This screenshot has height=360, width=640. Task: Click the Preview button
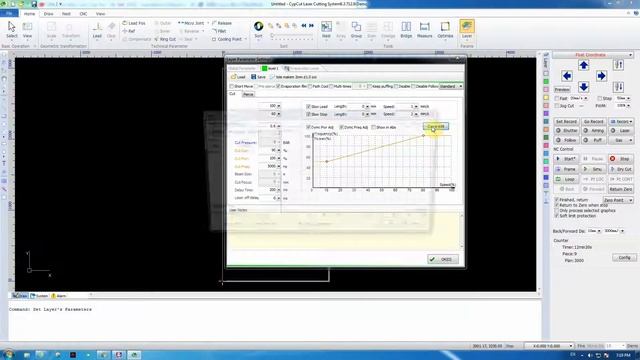562,89
